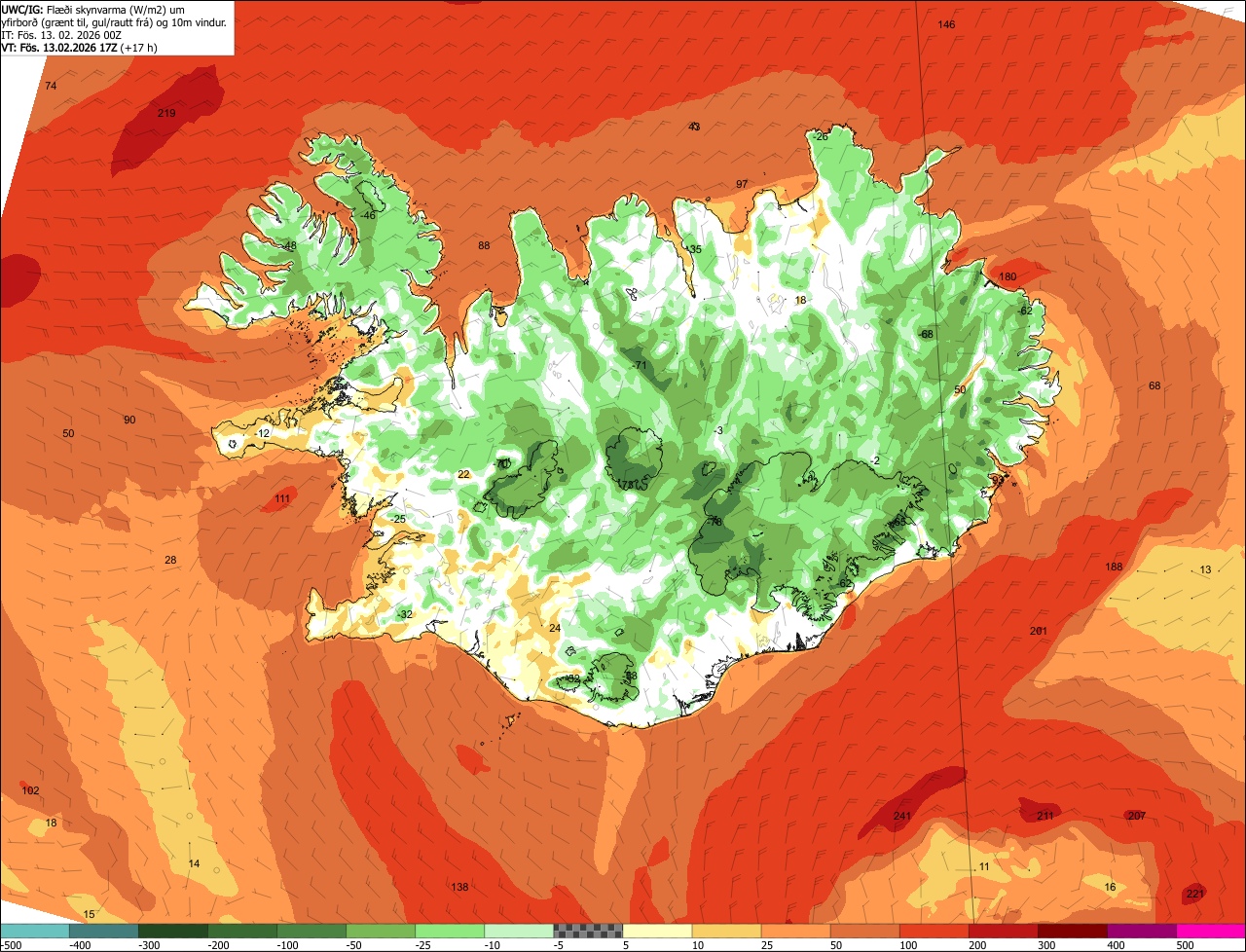Click the pale green legend swatch right of -10
1246x952 pixels.
coord(519,931)
